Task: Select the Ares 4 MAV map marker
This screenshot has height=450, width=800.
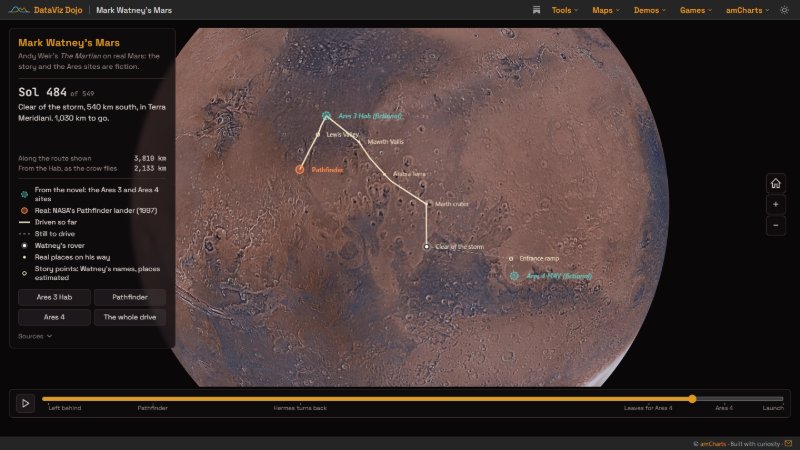Action: tap(514, 276)
